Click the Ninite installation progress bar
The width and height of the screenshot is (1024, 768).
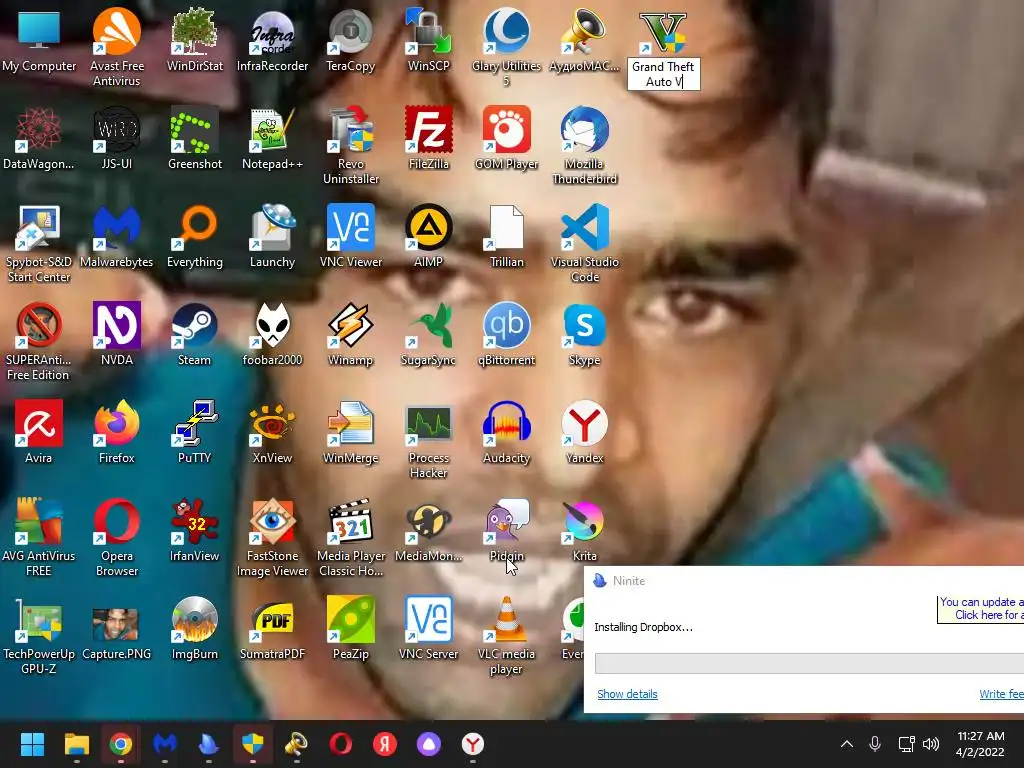pos(809,663)
